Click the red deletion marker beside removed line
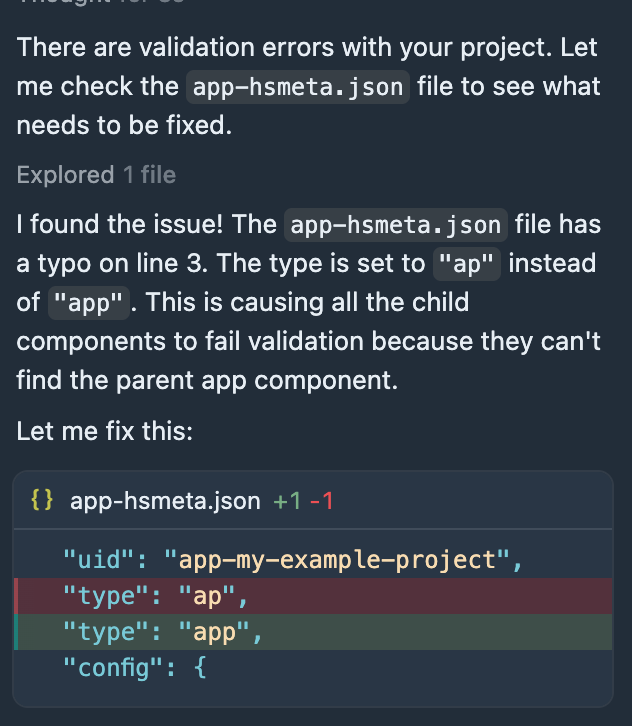Screen dimensions: 632x726 click(16, 596)
